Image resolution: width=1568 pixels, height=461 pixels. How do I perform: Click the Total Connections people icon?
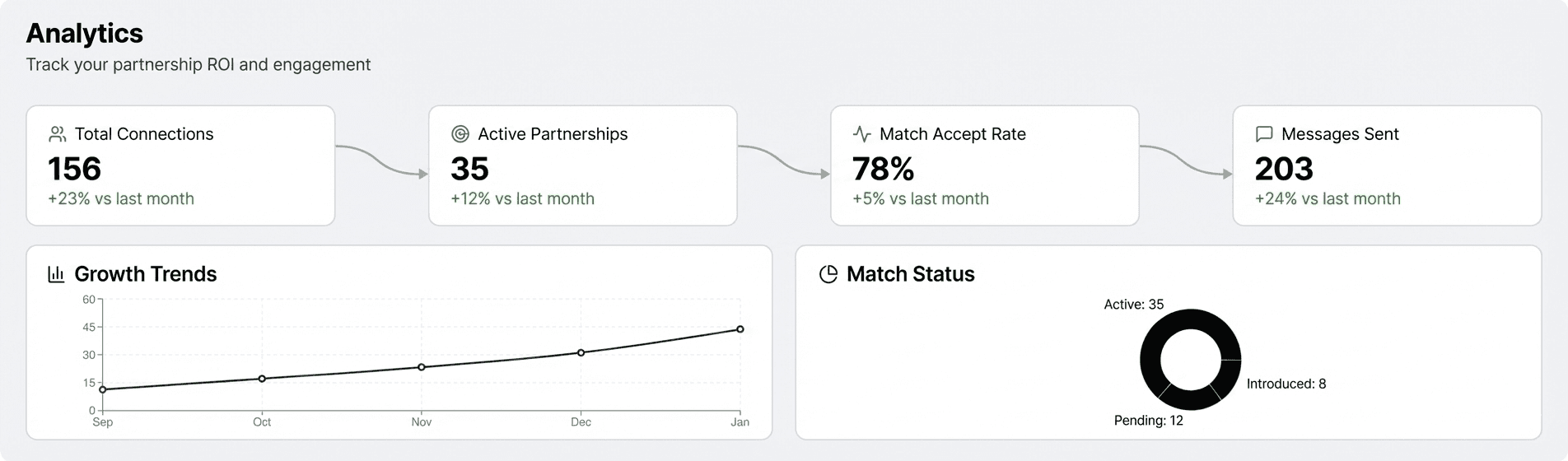[x=57, y=134]
